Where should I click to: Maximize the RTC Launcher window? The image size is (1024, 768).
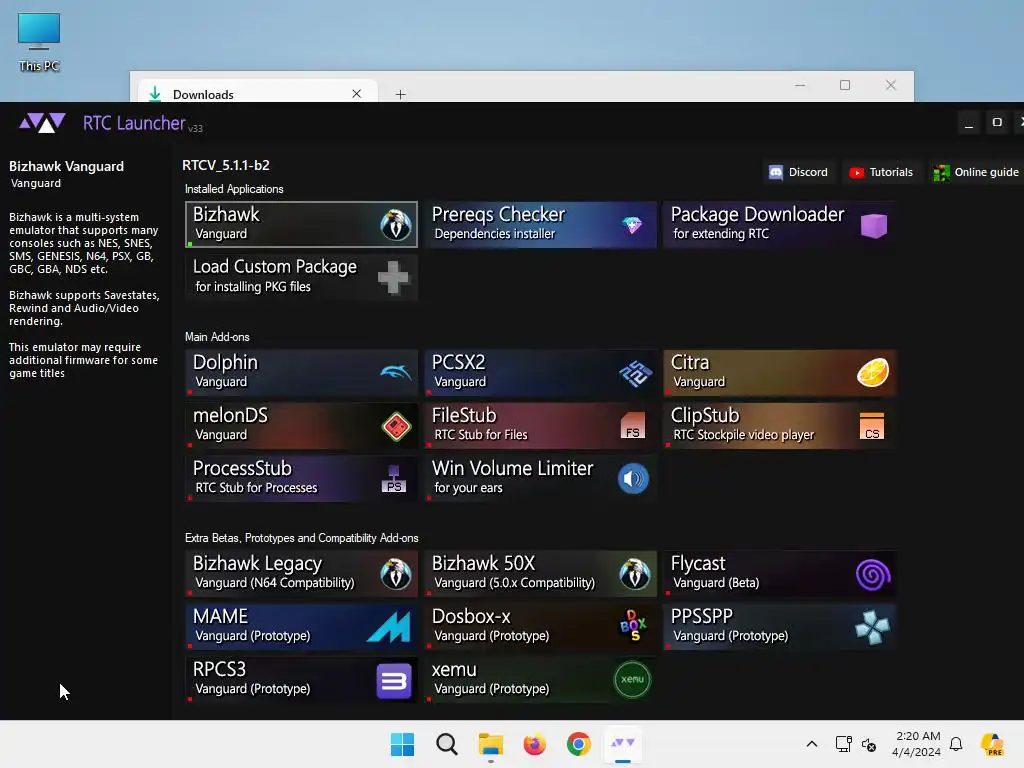[997, 122]
